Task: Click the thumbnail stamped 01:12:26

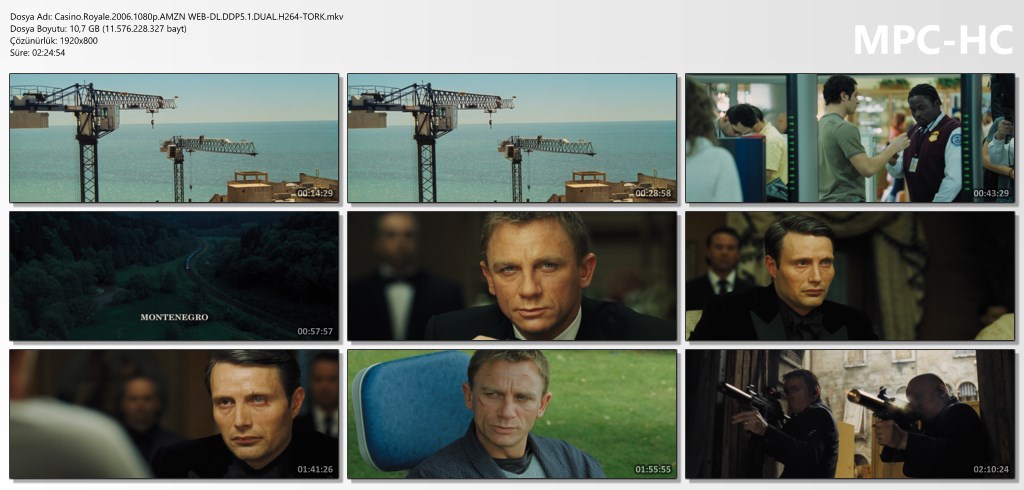Action: pos(511,276)
